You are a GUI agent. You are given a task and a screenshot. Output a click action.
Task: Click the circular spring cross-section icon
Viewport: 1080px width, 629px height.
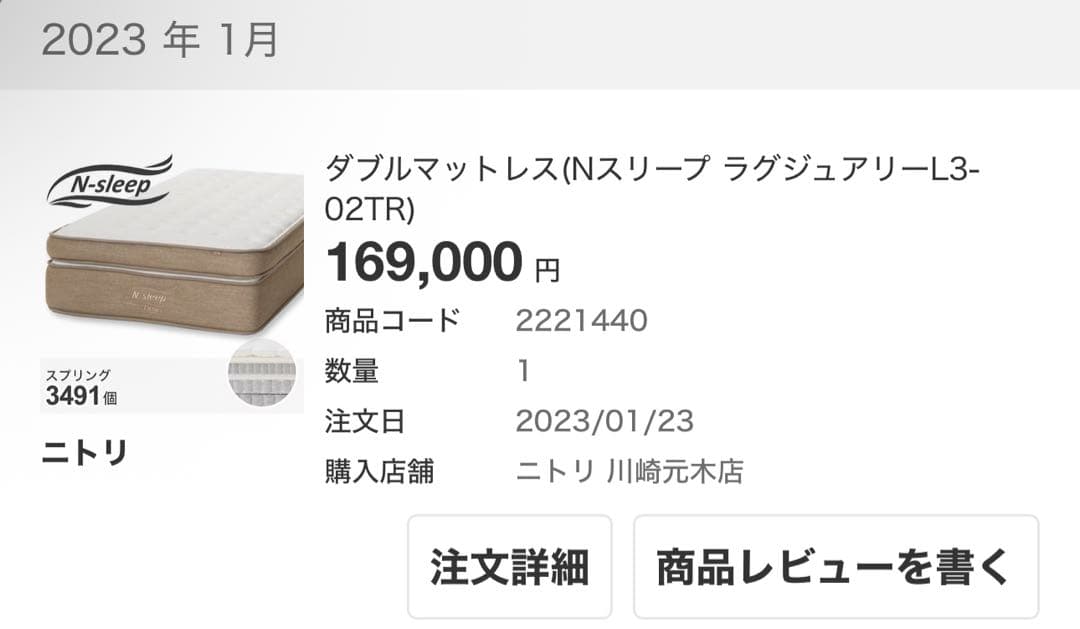[262, 373]
